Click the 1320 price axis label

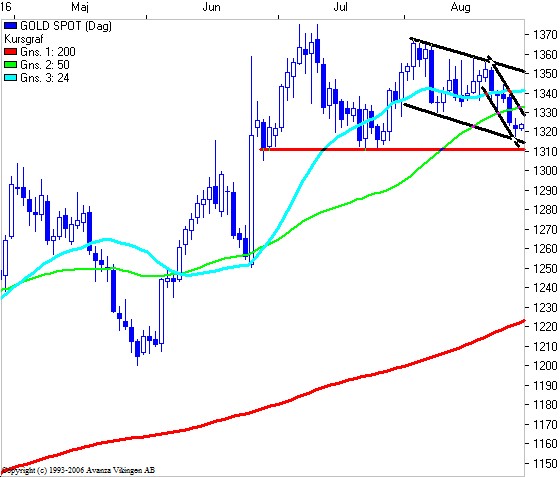point(545,132)
